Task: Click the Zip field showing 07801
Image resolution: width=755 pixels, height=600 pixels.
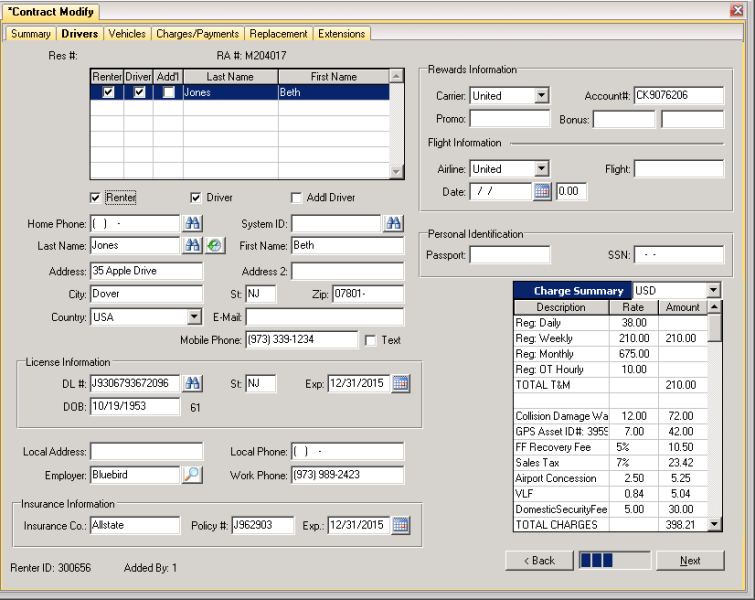Action: click(x=368, y=294)
